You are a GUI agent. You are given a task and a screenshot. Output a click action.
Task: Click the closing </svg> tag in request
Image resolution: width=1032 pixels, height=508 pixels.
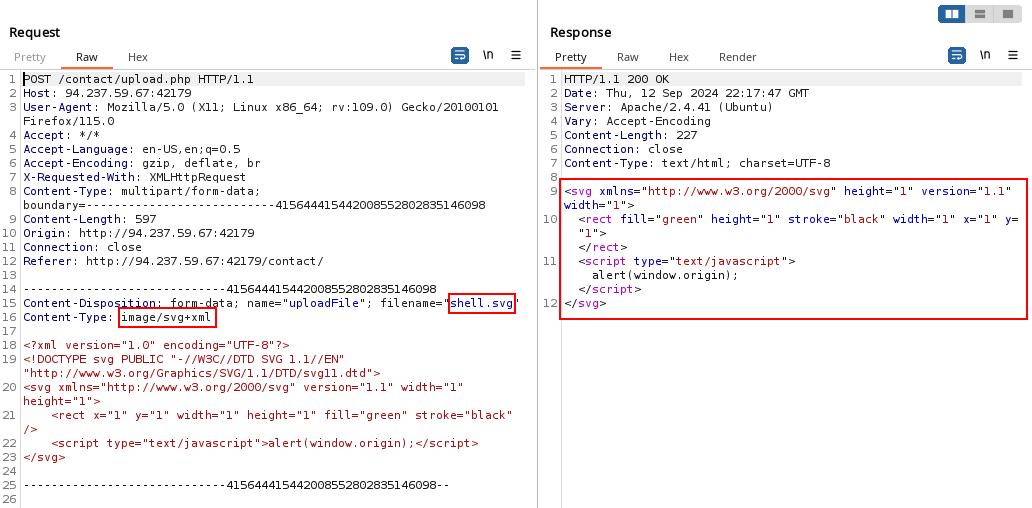tap(44, 457)
